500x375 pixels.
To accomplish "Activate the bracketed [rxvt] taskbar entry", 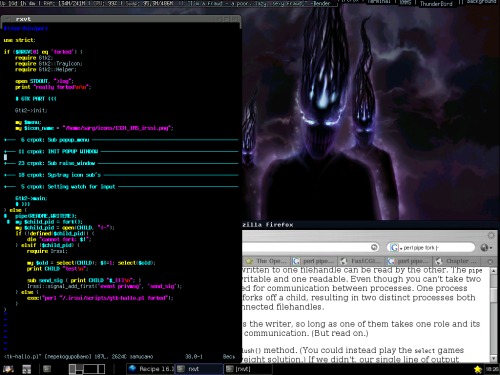I will pyautogui.click(x=248, y=369).
